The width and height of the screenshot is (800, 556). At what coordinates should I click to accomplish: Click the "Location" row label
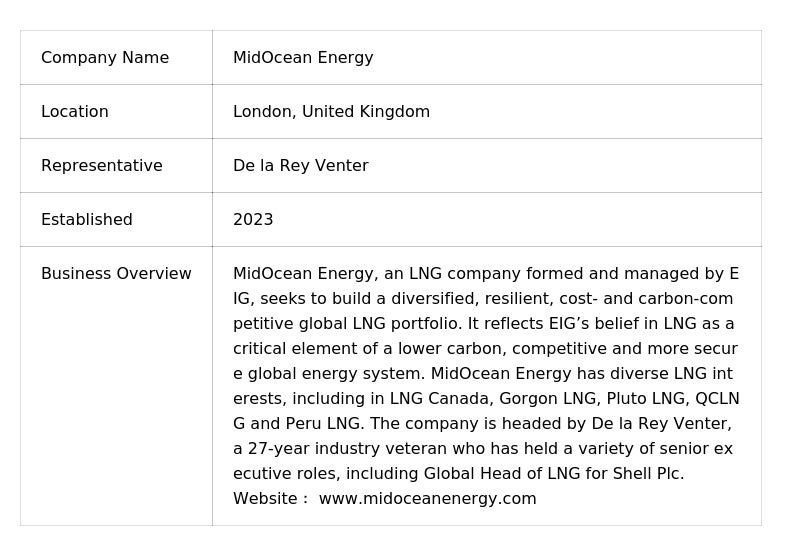coord(75,112)
